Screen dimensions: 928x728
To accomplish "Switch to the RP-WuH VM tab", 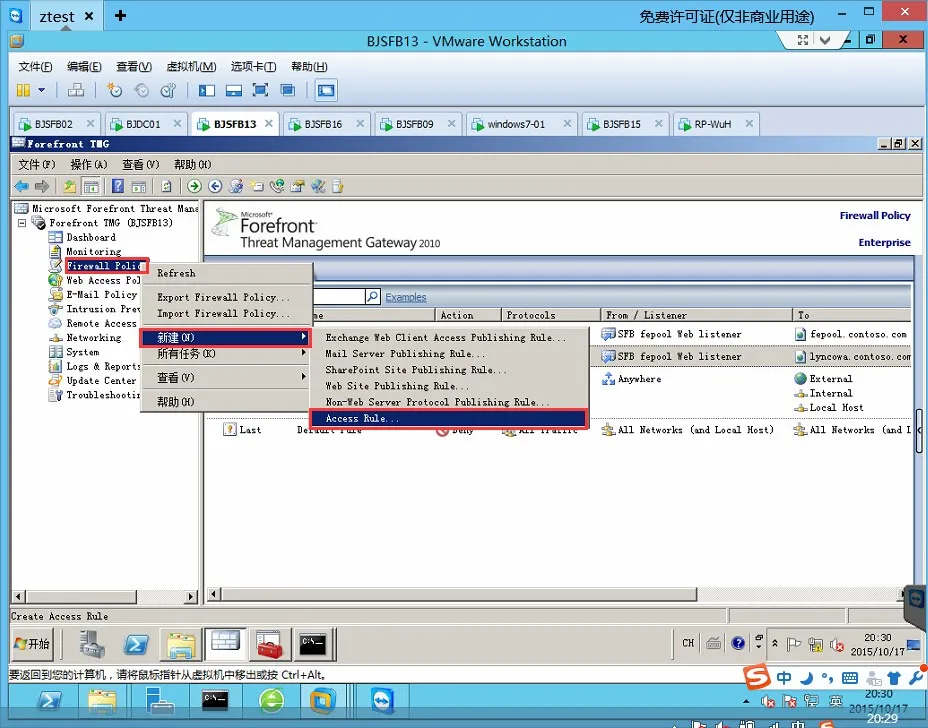I will 713,124.
